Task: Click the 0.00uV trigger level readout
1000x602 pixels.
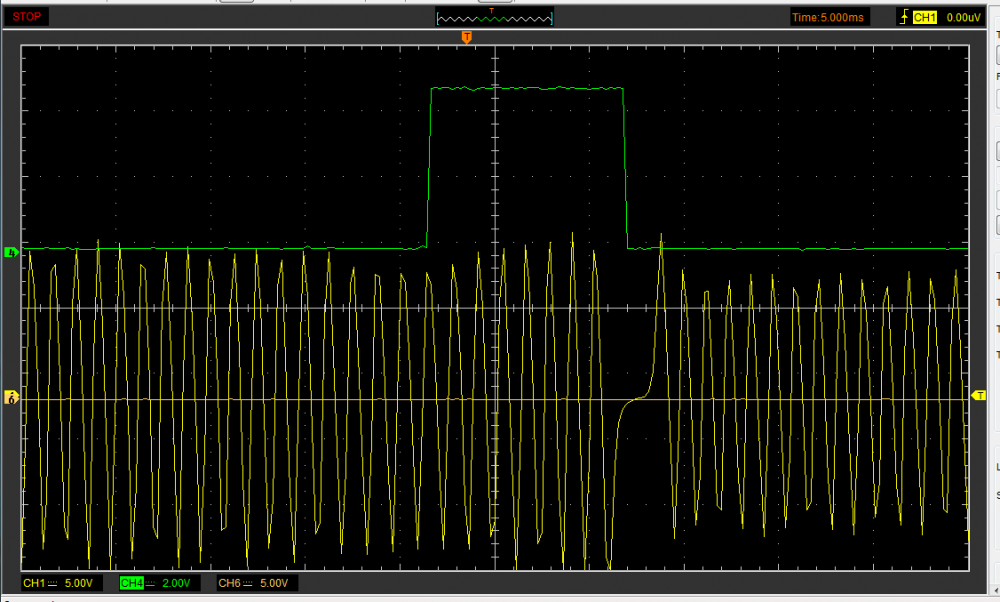Action: pos(964,17)
